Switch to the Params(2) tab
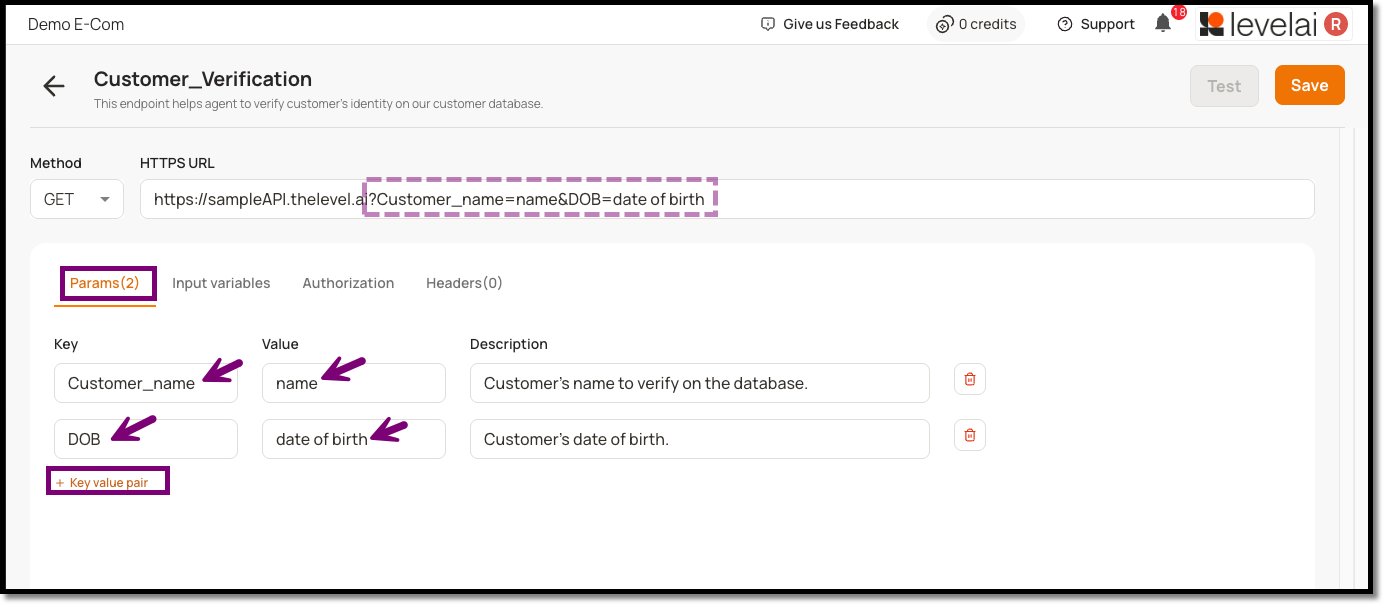 pyautogui.click(x=105, y=283)
